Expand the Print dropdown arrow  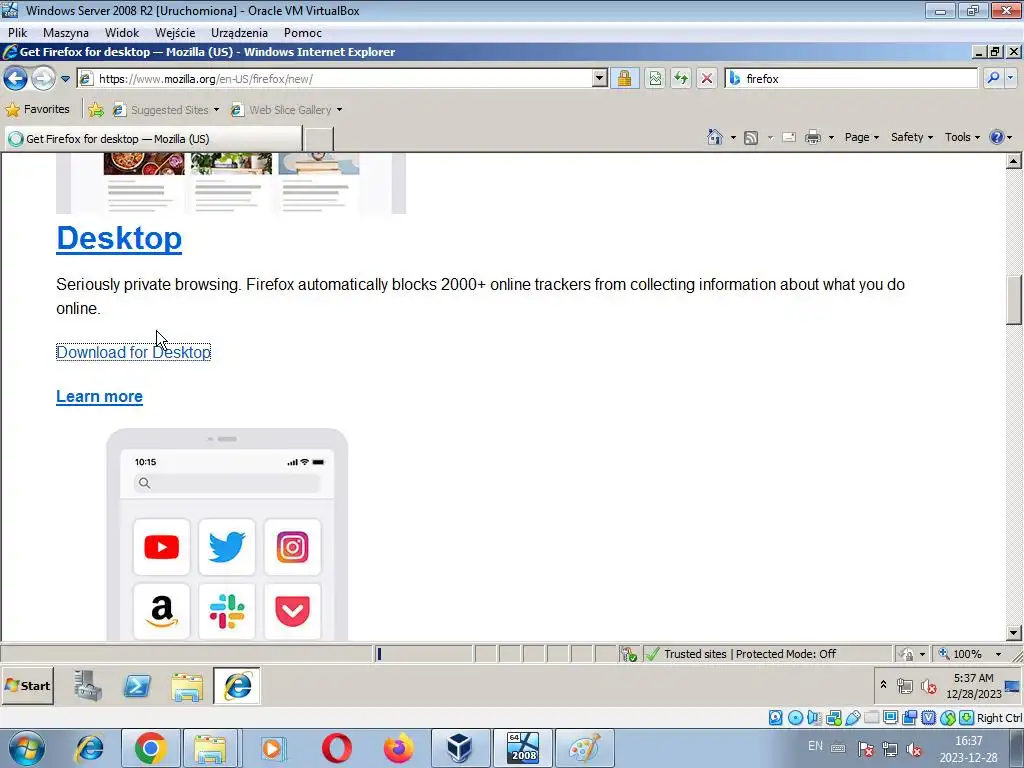point(831,137)
